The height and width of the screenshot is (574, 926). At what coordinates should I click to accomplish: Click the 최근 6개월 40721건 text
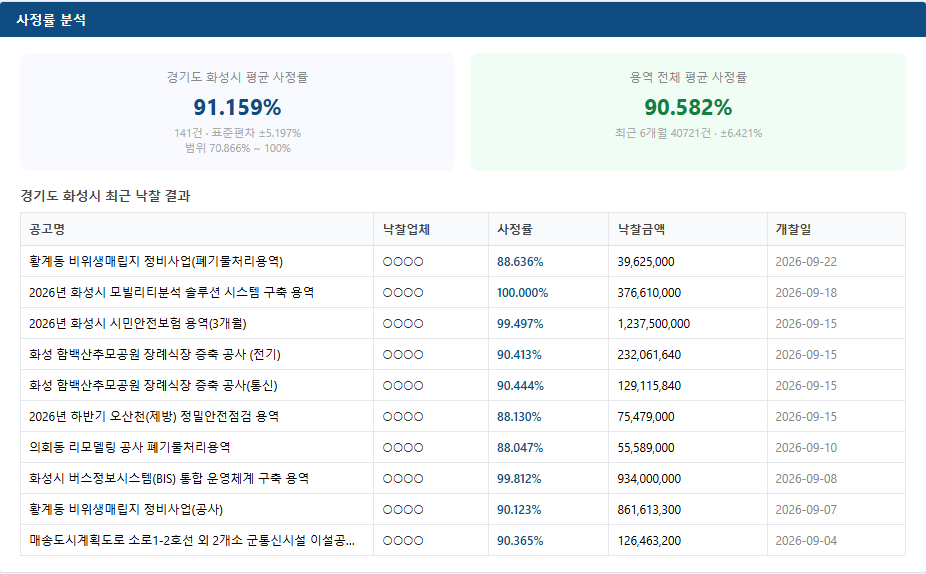coord(663,133)
